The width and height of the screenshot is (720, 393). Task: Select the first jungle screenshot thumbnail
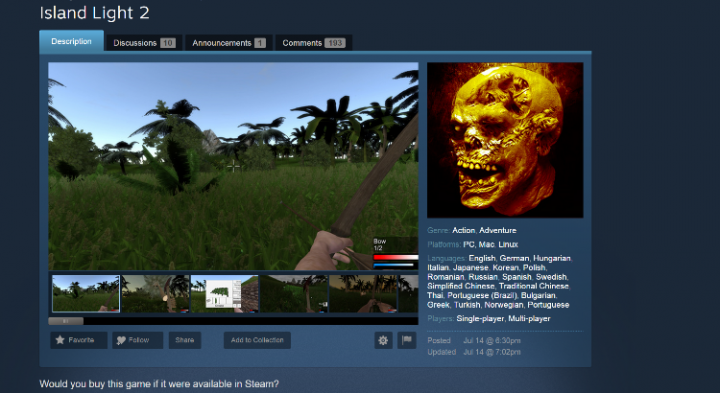86,294
